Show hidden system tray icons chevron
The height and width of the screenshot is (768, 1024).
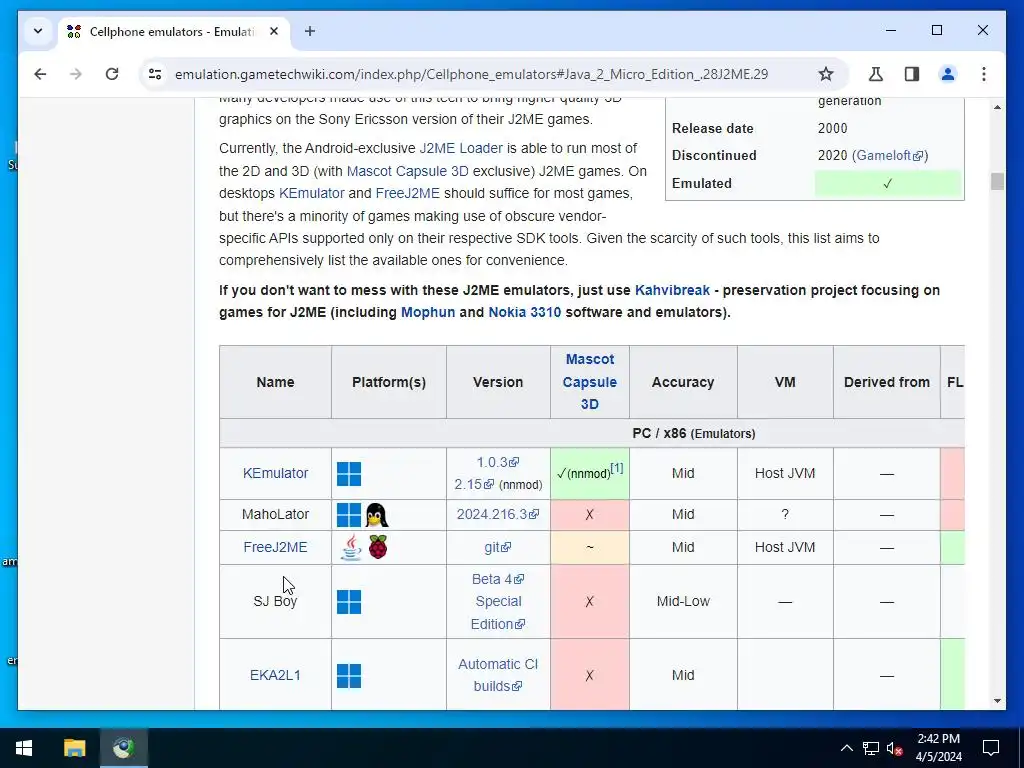(x=846, y=748)
